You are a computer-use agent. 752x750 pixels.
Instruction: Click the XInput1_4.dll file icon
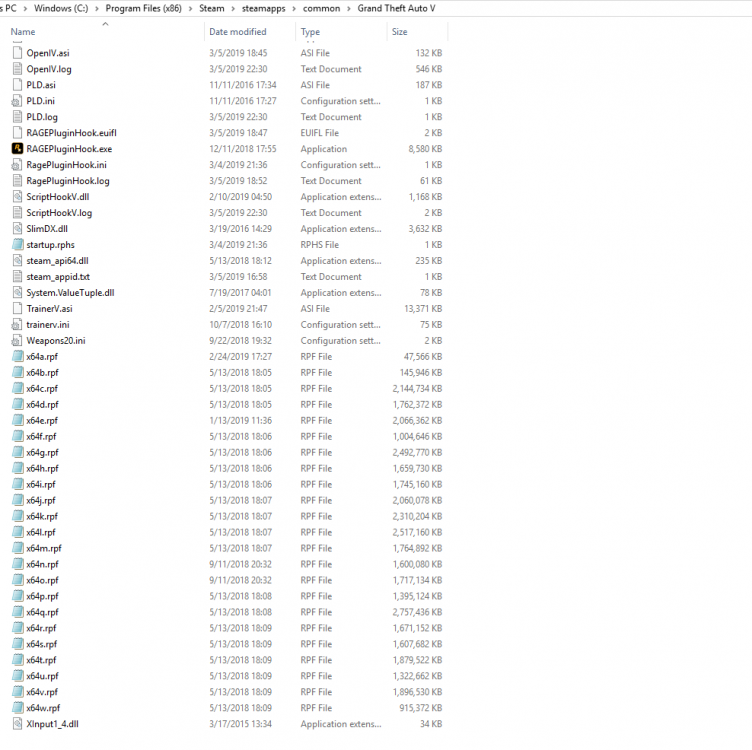click(x=17, y=724)
